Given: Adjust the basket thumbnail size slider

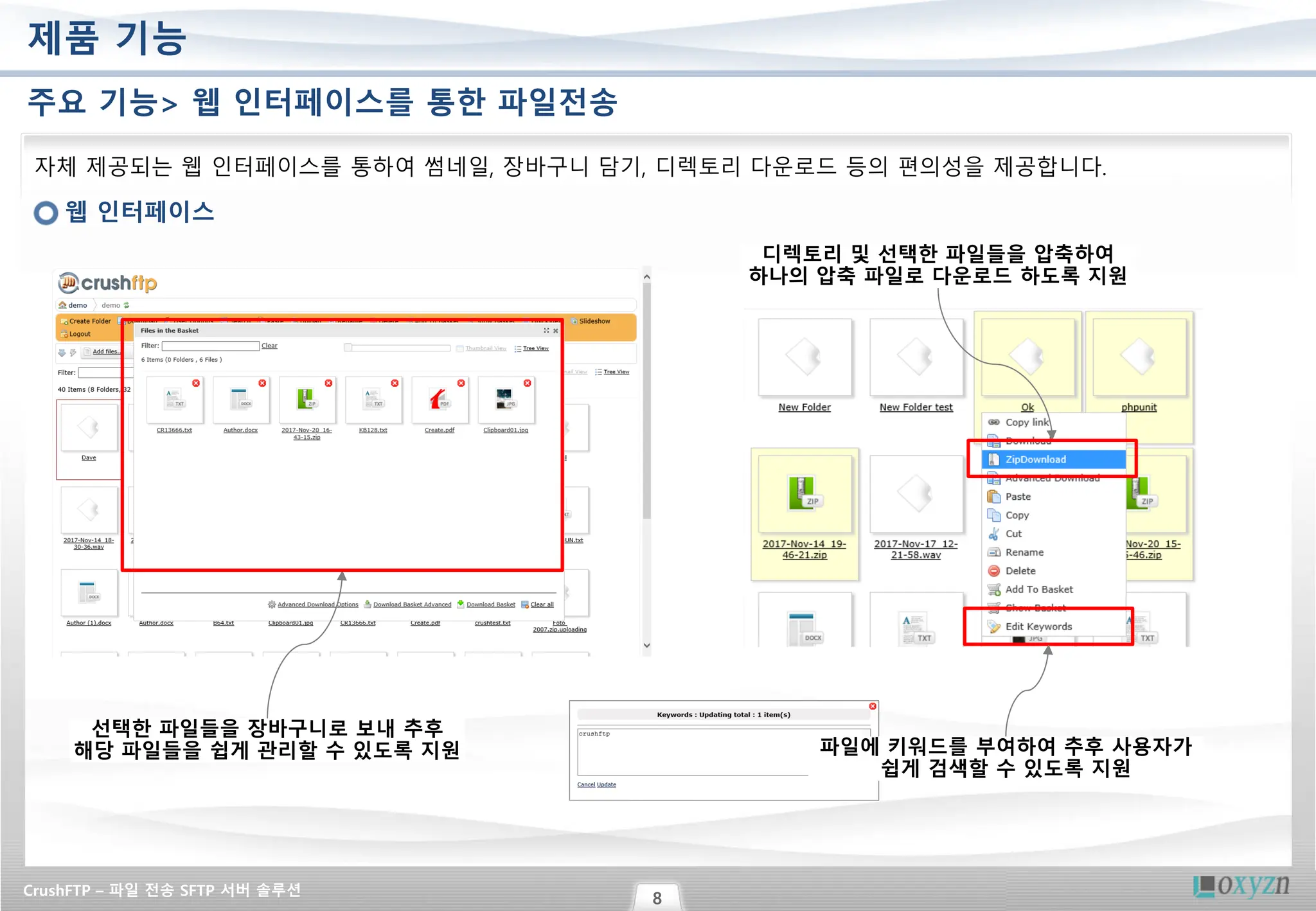Looking at the screenshot, I should click(397, 348).
